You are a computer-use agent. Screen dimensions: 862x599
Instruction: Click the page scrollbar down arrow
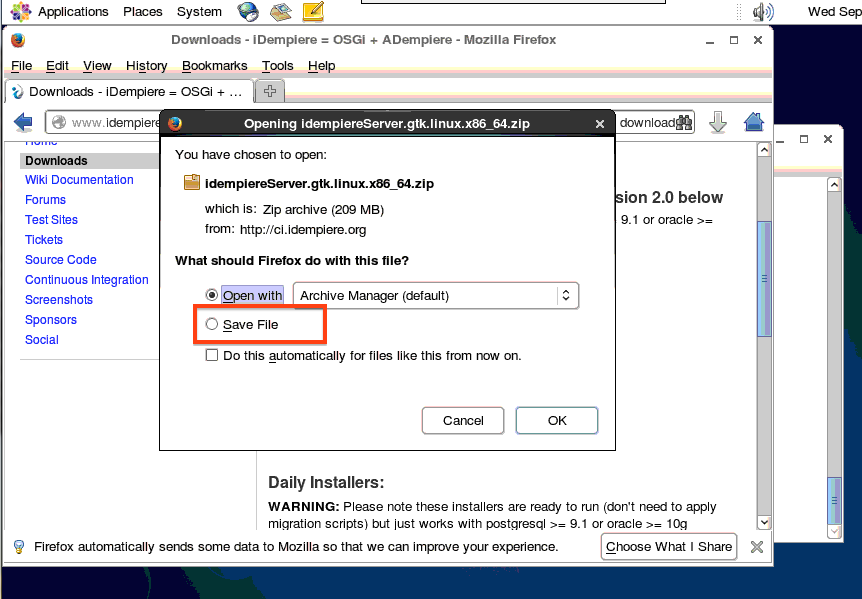[764, 522]
